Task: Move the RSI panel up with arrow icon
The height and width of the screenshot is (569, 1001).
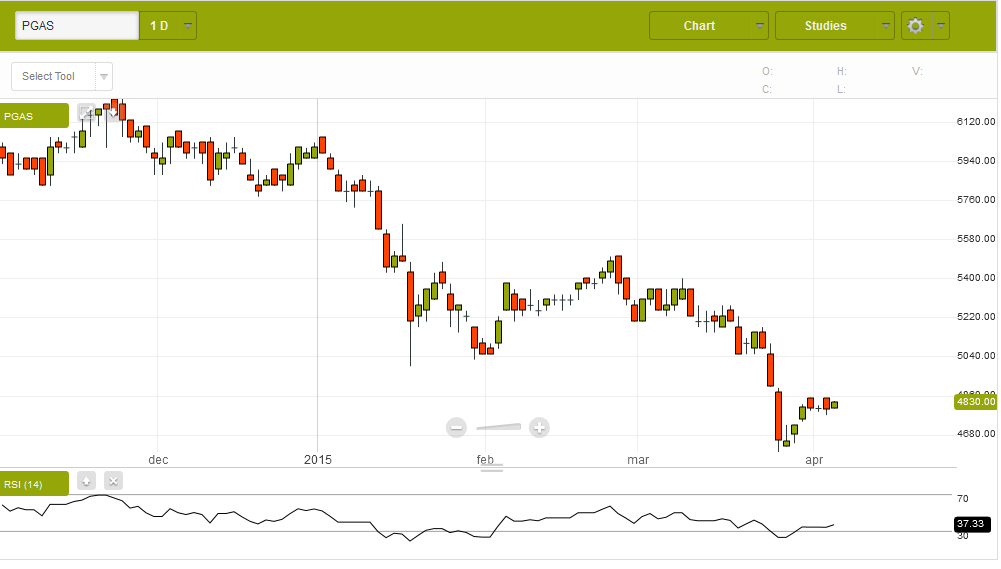Action: [87, 481]
